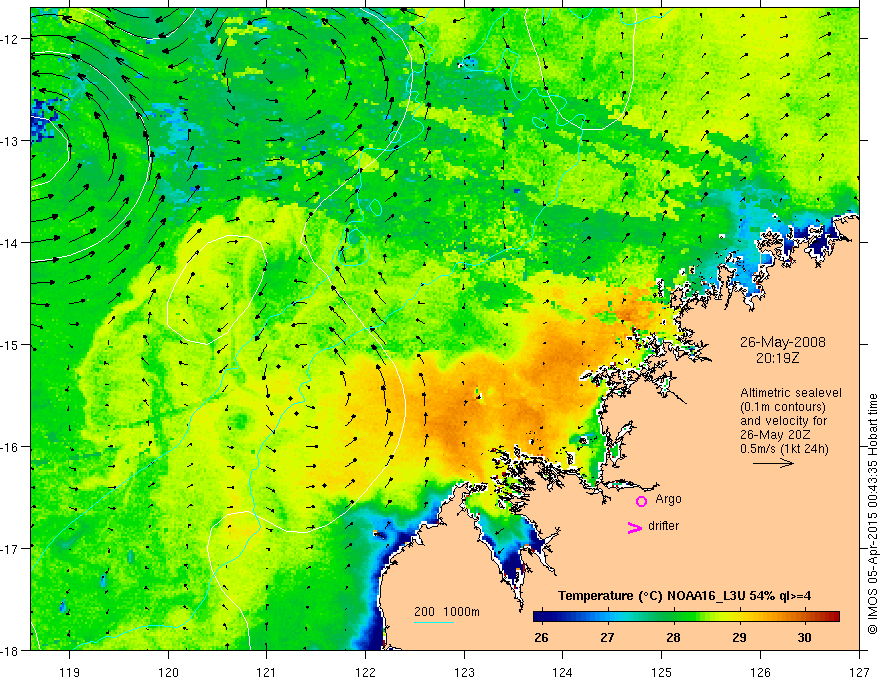Click the latitude axis label "-13"
The height and width of the screenshot is (680, 880).
tap(11, 141)
